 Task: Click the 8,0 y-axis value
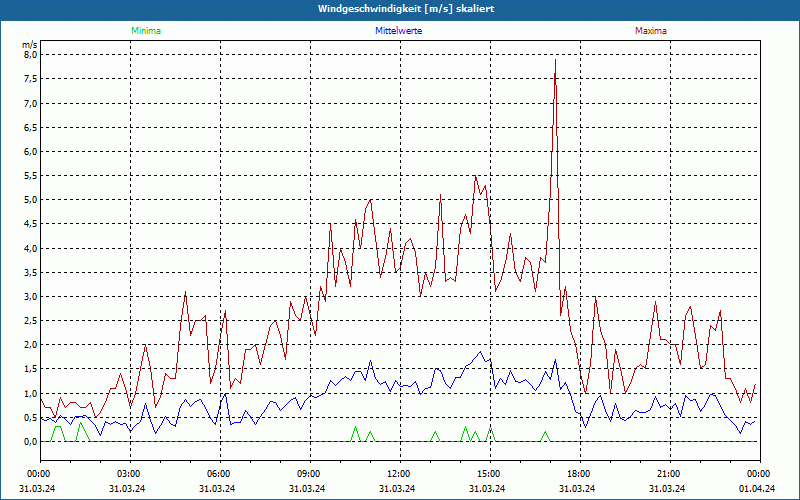point(31,55)
